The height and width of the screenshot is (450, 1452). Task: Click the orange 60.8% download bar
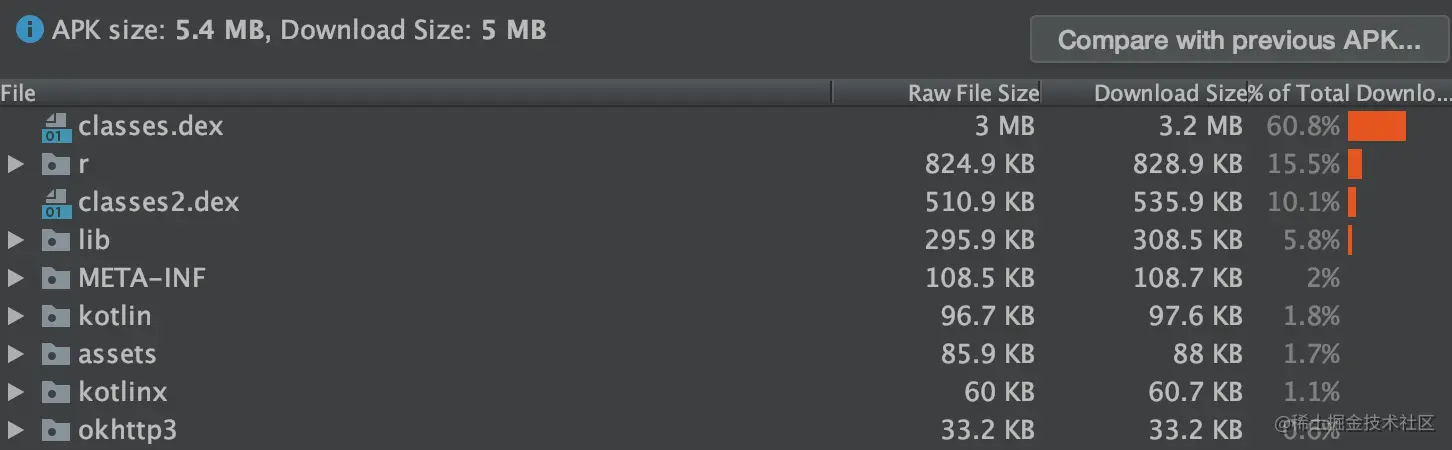click(1377, 126)
